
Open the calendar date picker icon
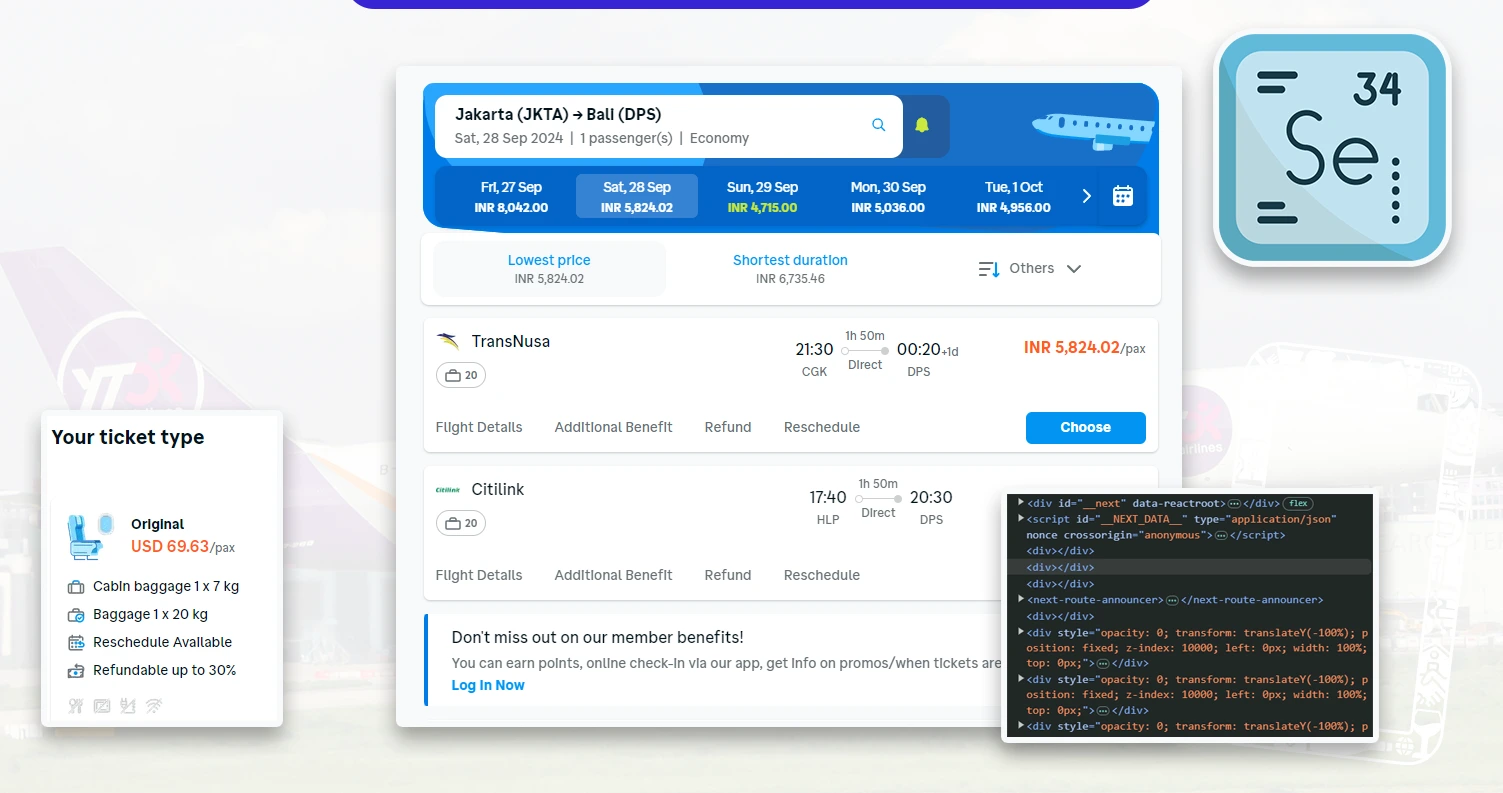[1122, 195]
